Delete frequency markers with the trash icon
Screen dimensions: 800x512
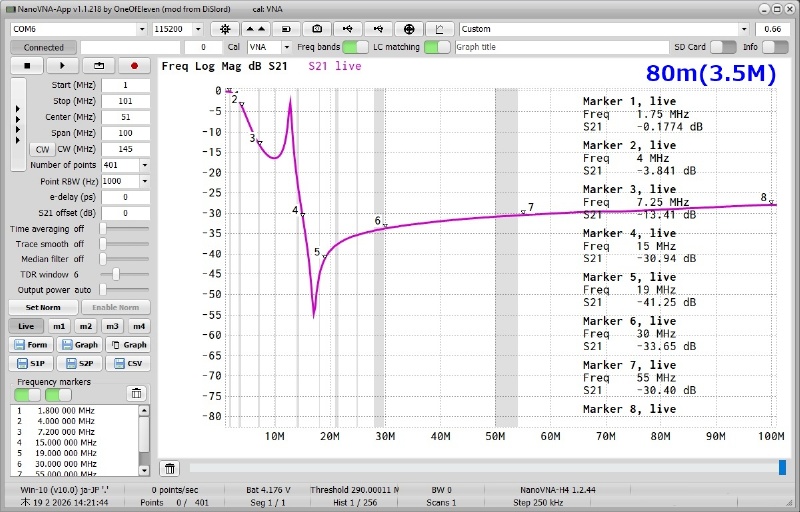(x=137, y=393)
